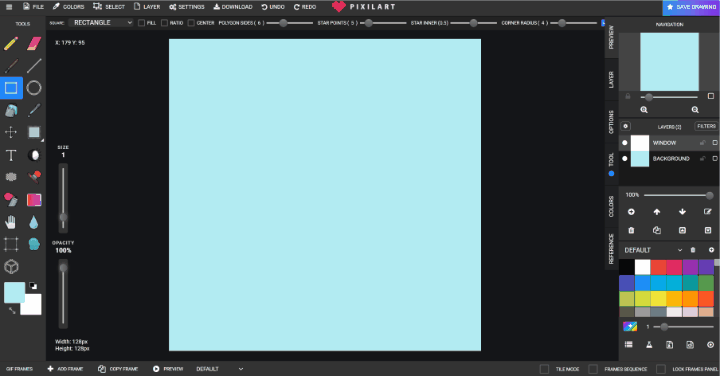
Task: Select the blue blob Smudge tool
Action: (34, 244)
